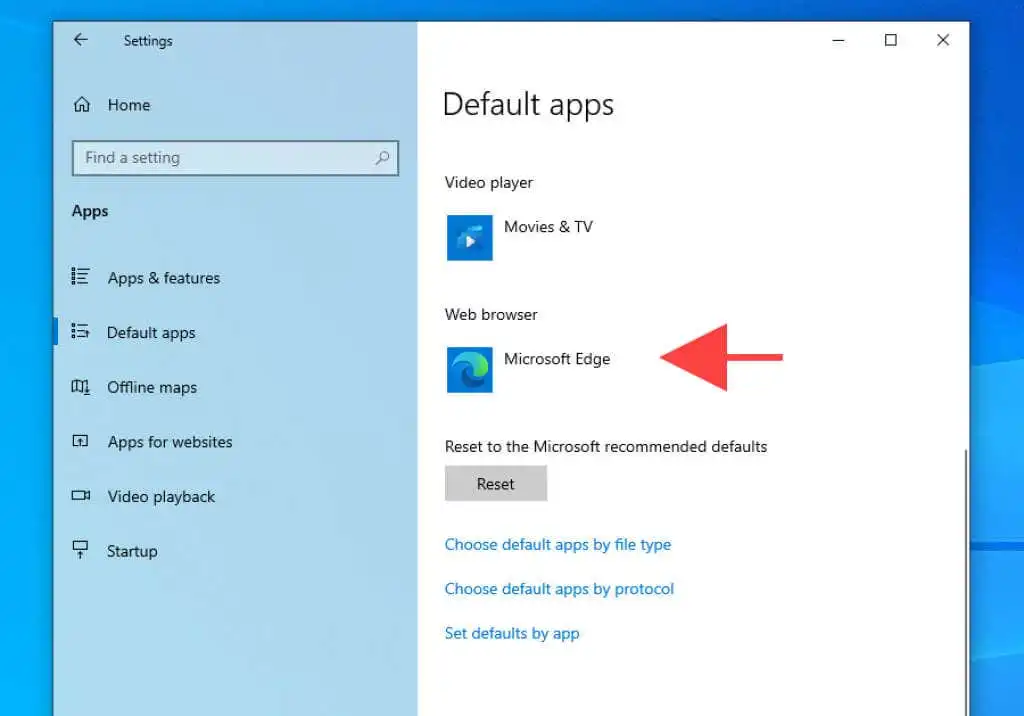This screenshot has height=716, width=1024.
Task: Click the vertical scrollbar of Default apps
Action: [x=965, y=581]
